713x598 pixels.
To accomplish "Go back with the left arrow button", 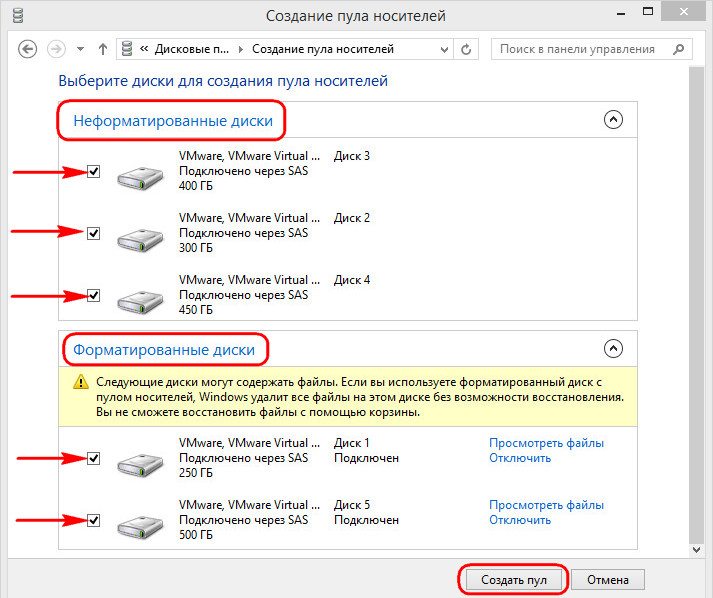I will 27,49.
